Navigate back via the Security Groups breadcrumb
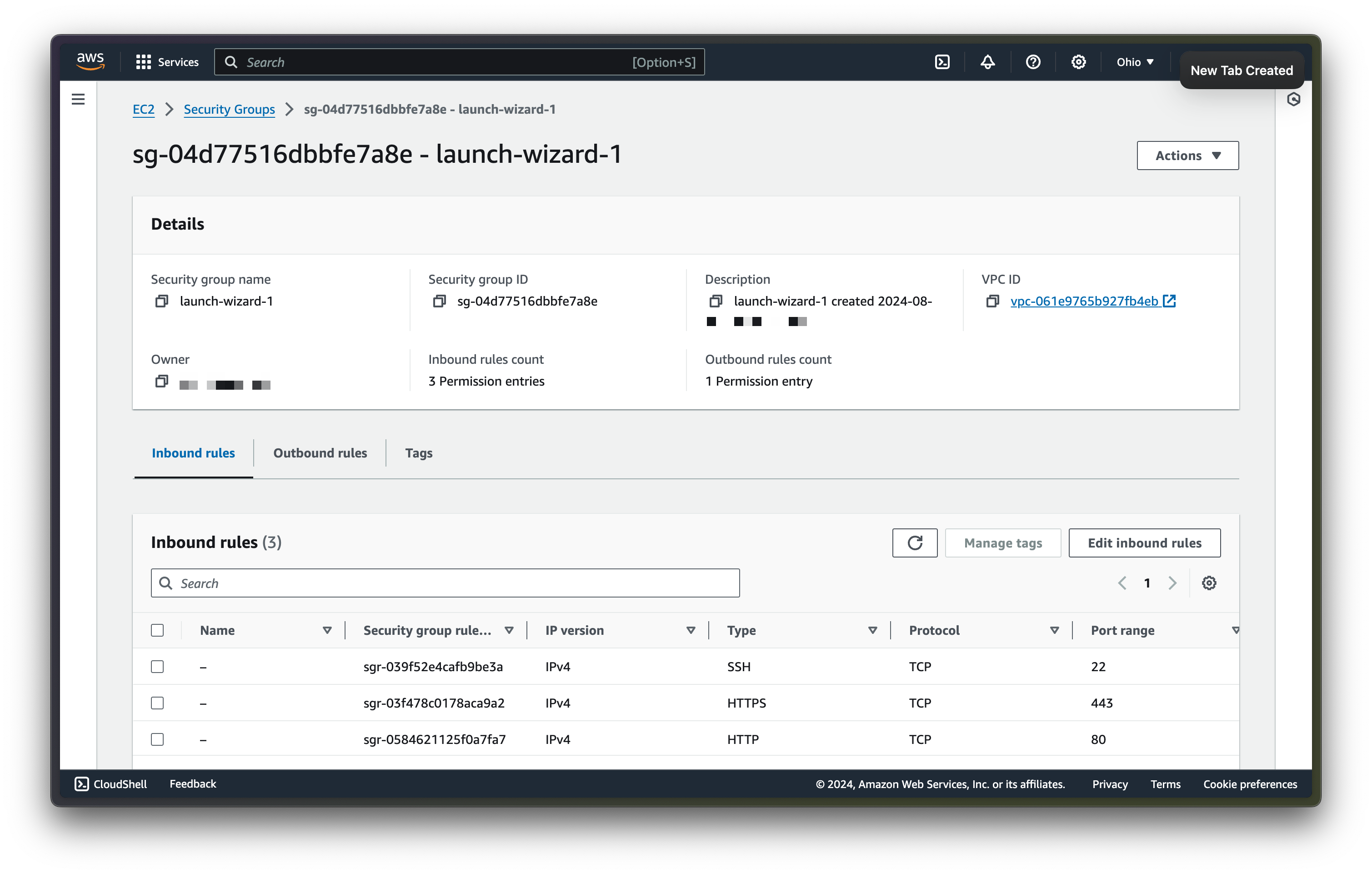Viewport: 1372px width, 874px height. 229,109
